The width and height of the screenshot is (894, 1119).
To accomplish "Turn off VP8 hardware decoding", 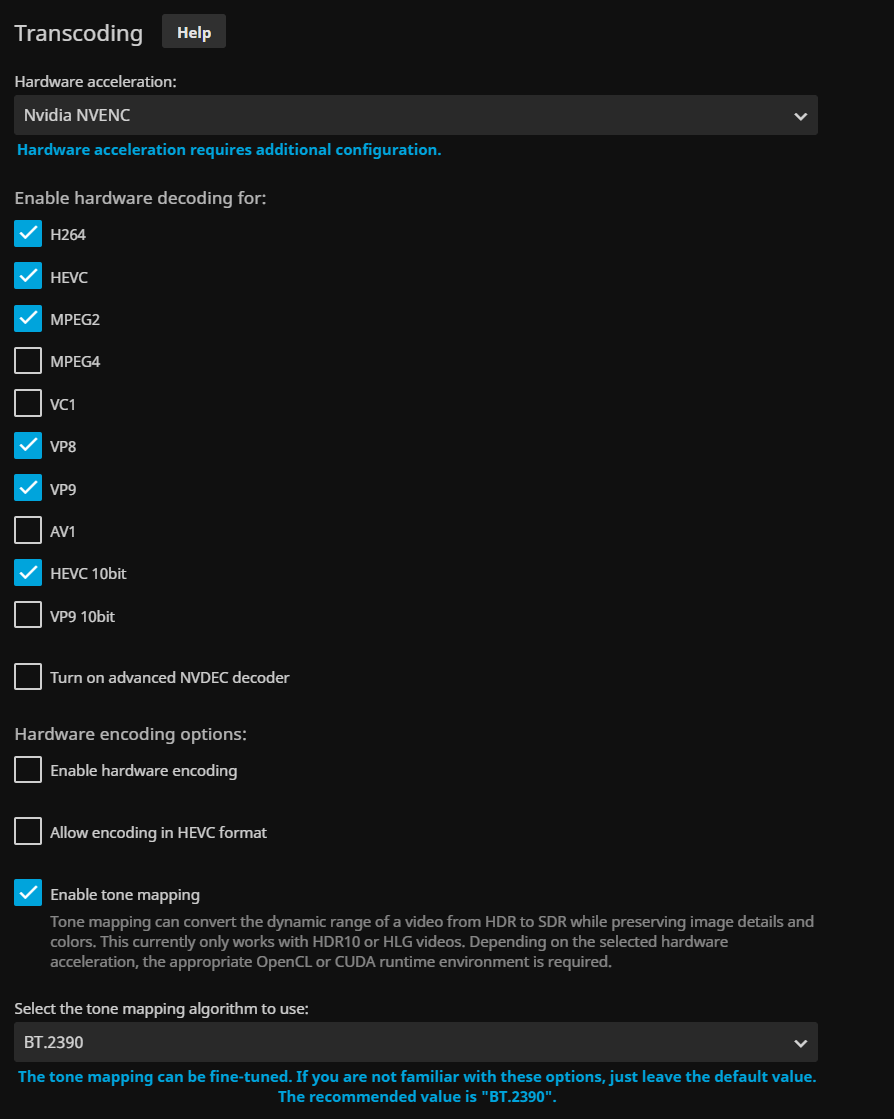I will click(28, 446).
